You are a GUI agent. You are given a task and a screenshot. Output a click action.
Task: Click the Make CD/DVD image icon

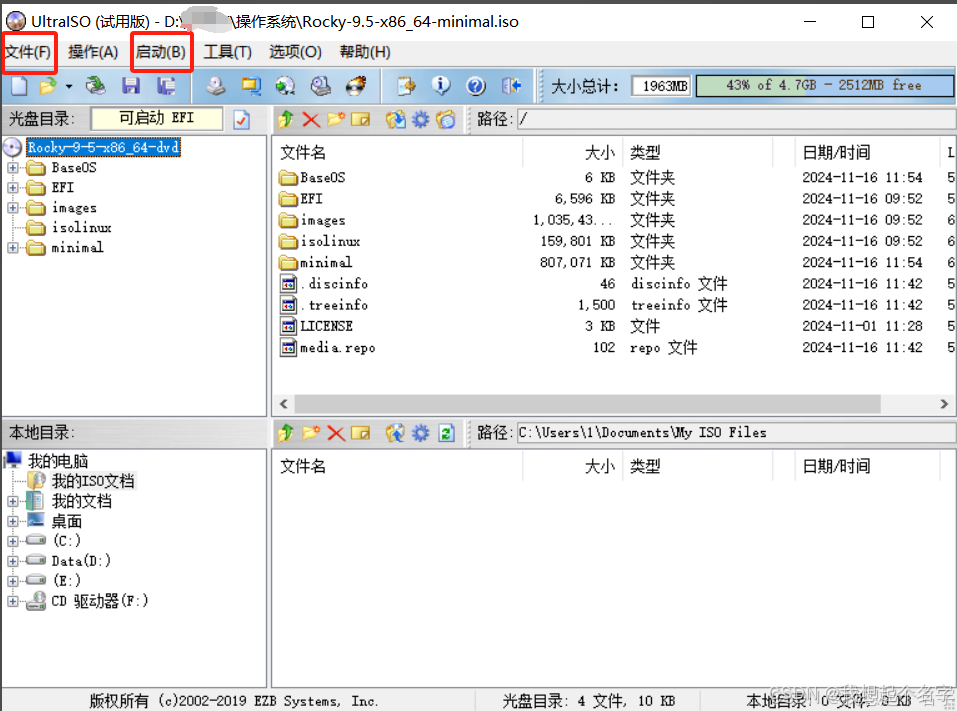click(215, 86)
